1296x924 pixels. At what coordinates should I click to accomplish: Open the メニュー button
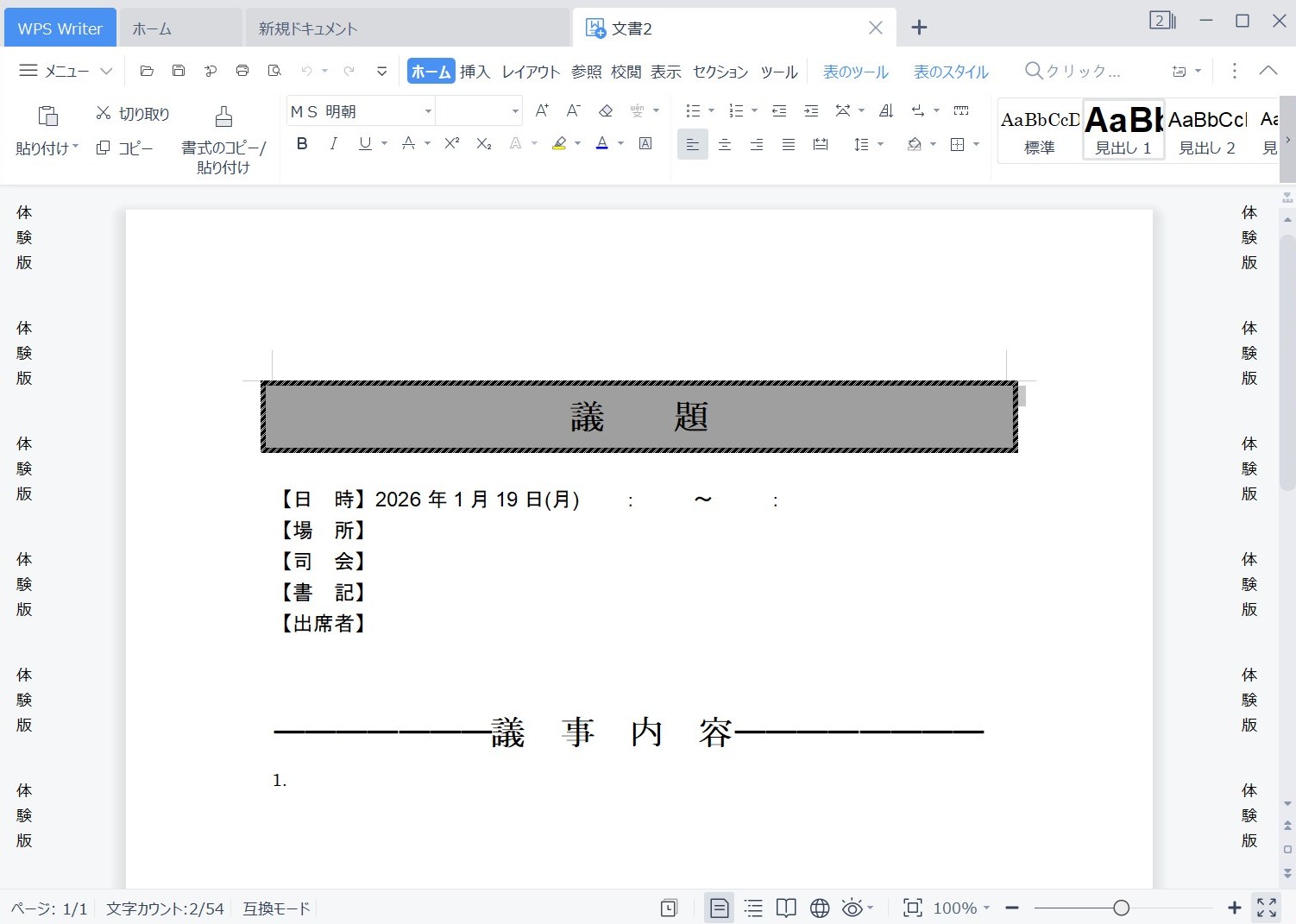pos(66,71)
